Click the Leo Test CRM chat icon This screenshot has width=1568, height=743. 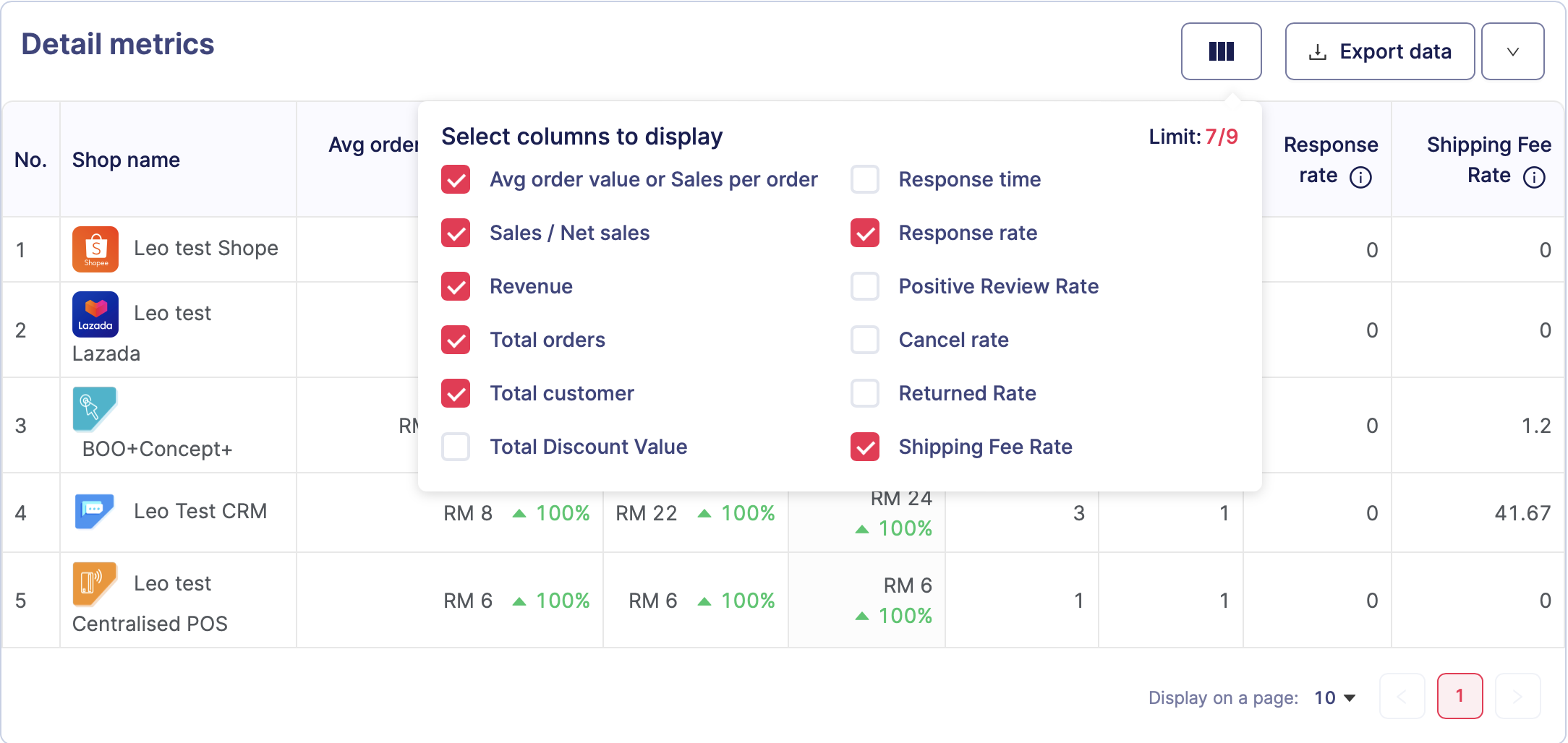click(95, 511)
